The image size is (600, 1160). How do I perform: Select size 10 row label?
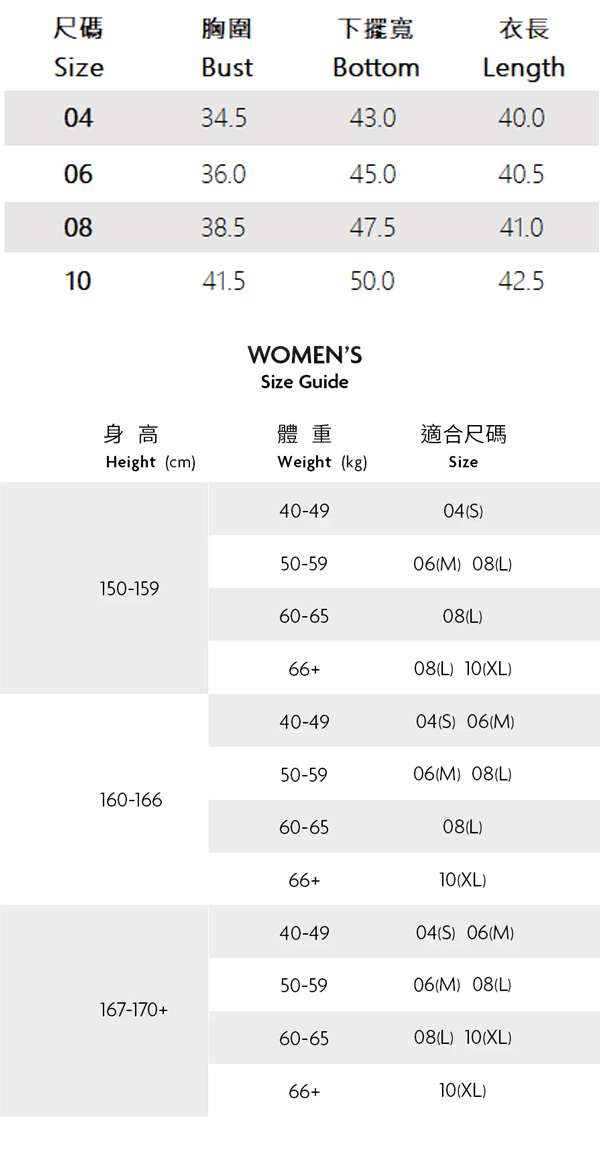(x=78, y=281)
